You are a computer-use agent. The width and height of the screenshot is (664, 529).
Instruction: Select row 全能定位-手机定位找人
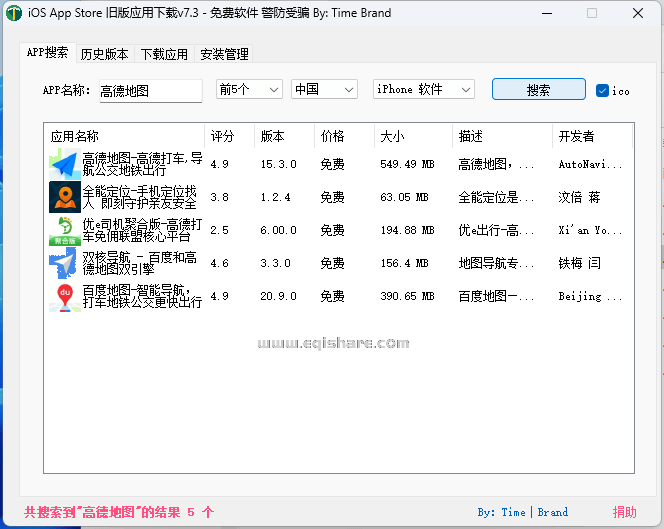point(339,197)
